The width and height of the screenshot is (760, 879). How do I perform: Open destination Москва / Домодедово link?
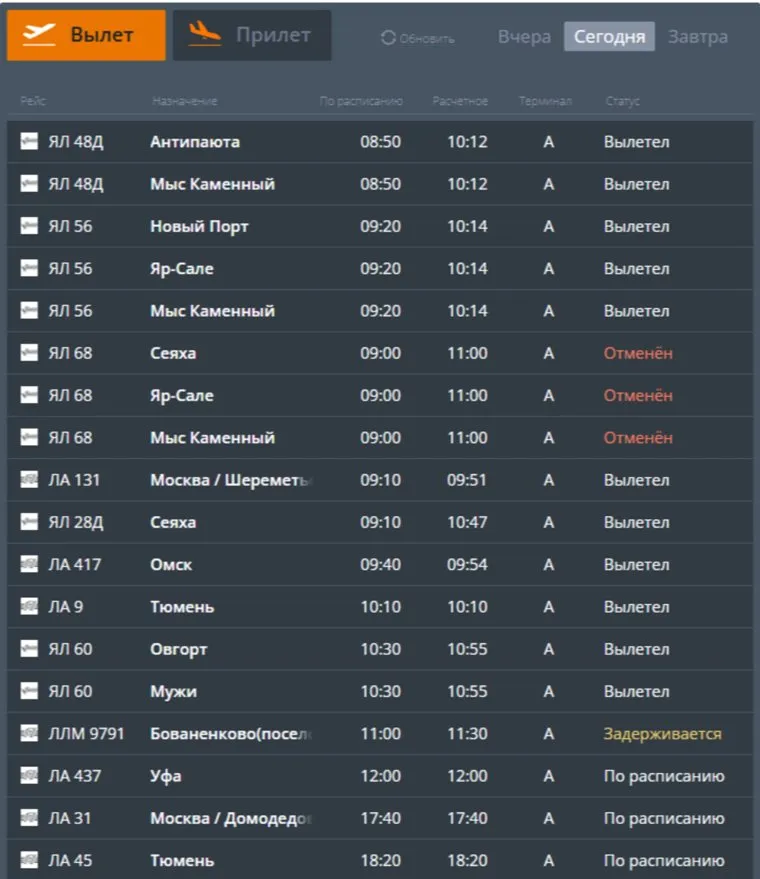point(231,819)
